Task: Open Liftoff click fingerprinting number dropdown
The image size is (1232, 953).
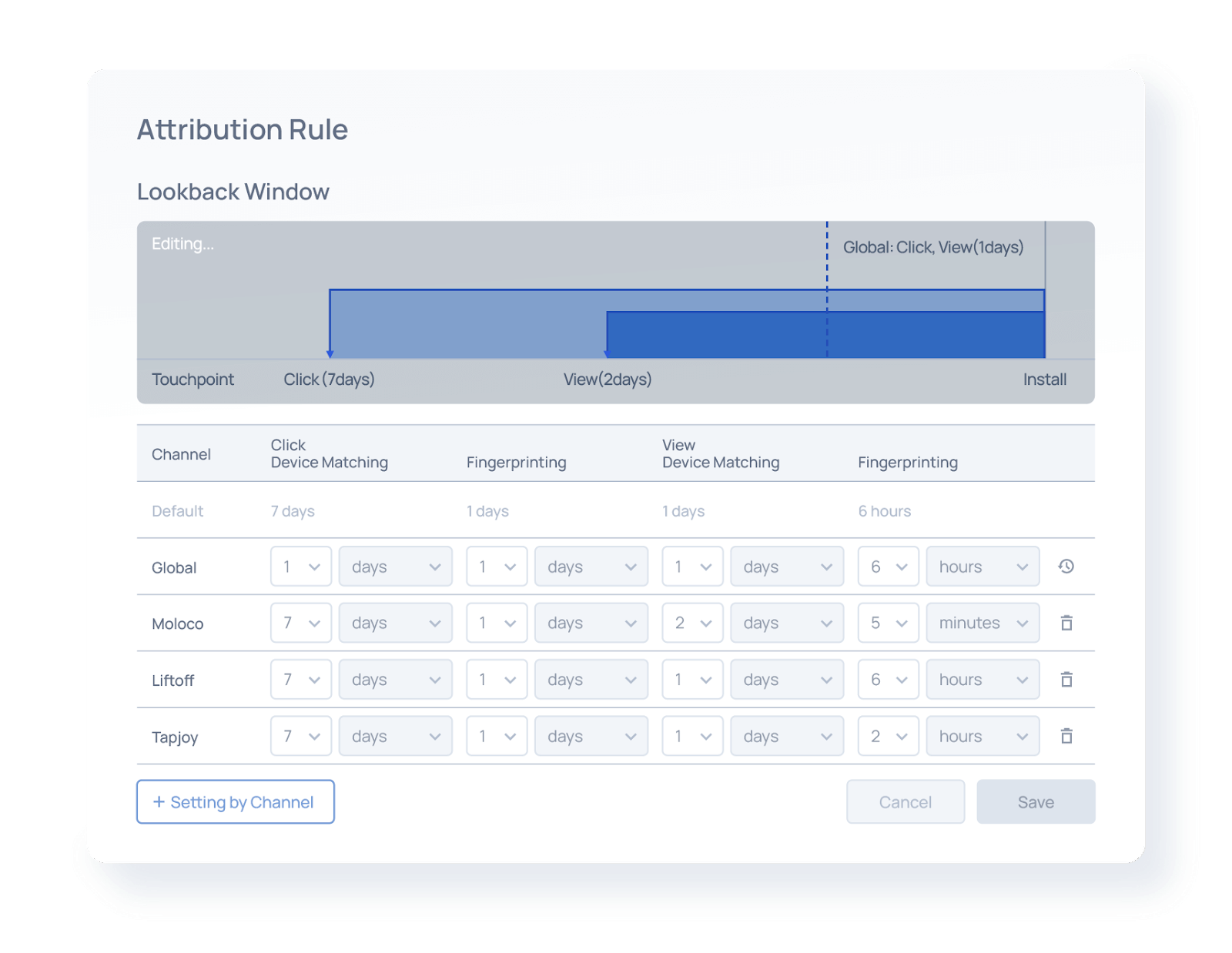Action: [497, 680]
